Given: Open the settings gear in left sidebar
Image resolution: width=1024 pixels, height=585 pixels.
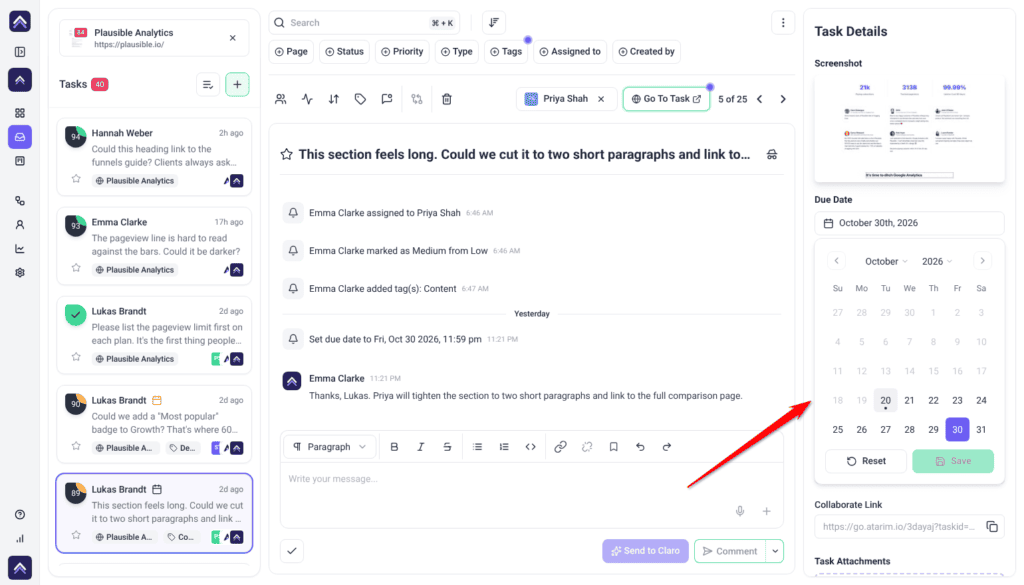Looking at the screenshot, I should pyautogui.click(x=20, y=273).
